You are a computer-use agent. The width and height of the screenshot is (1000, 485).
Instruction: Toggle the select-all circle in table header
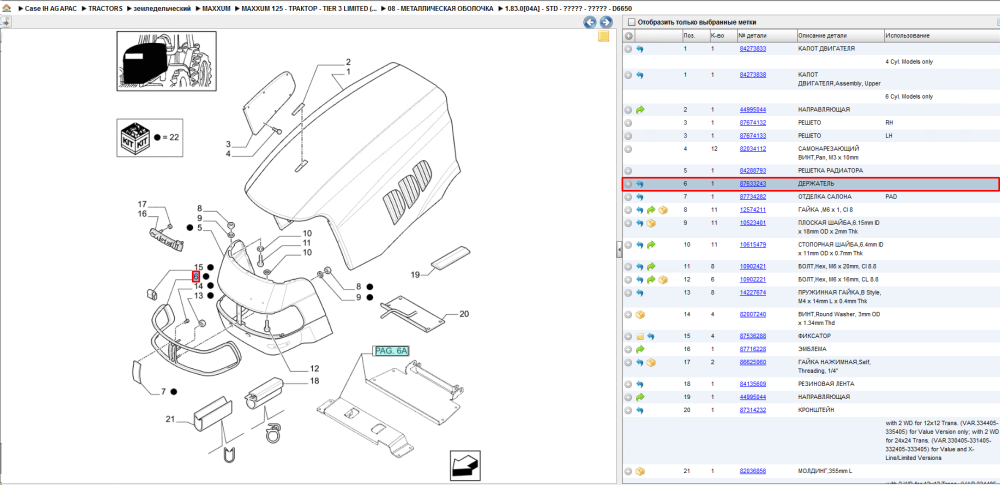click(x=628, y=35)
